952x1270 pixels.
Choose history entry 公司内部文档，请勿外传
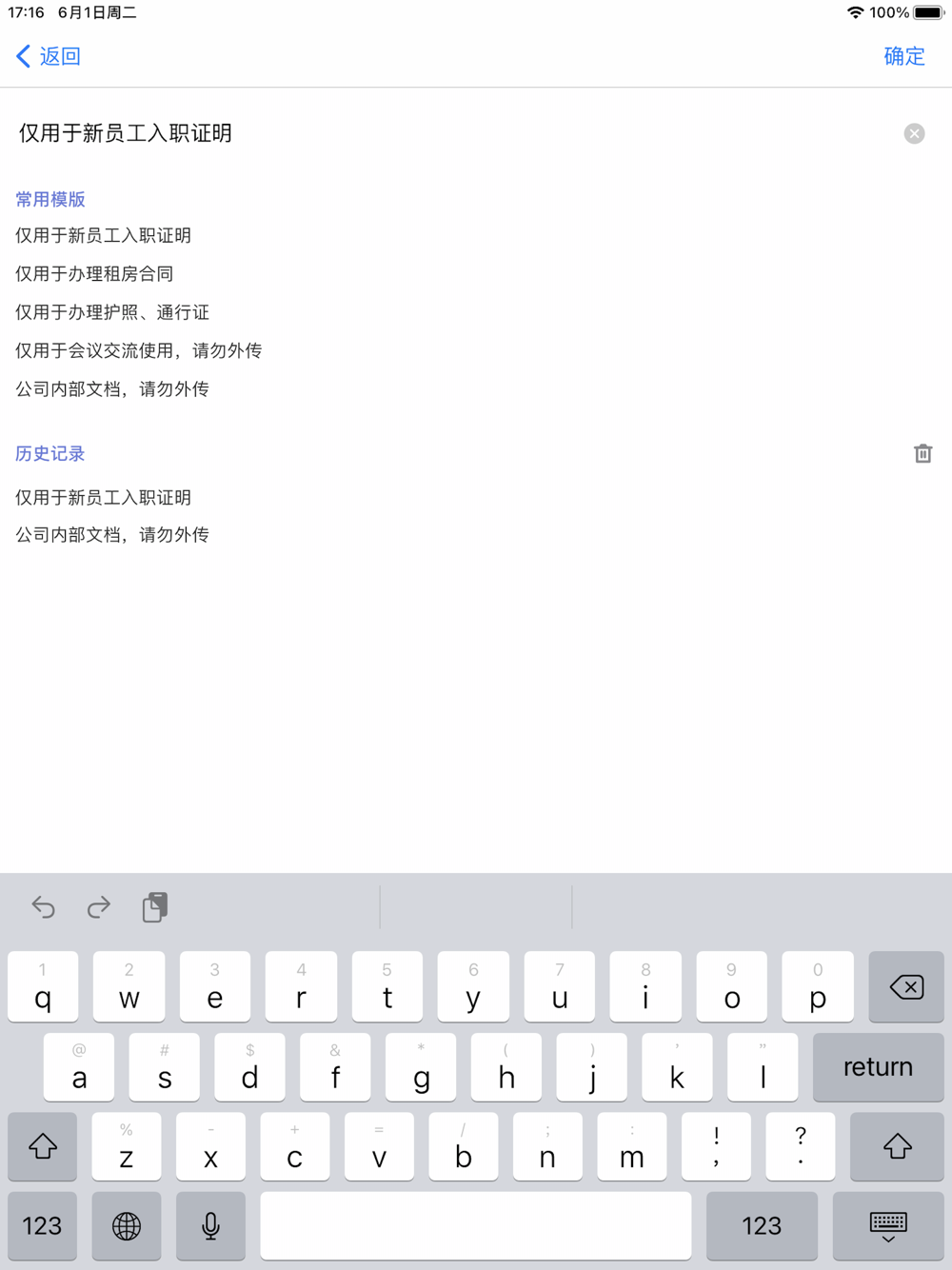click(112, 535)
